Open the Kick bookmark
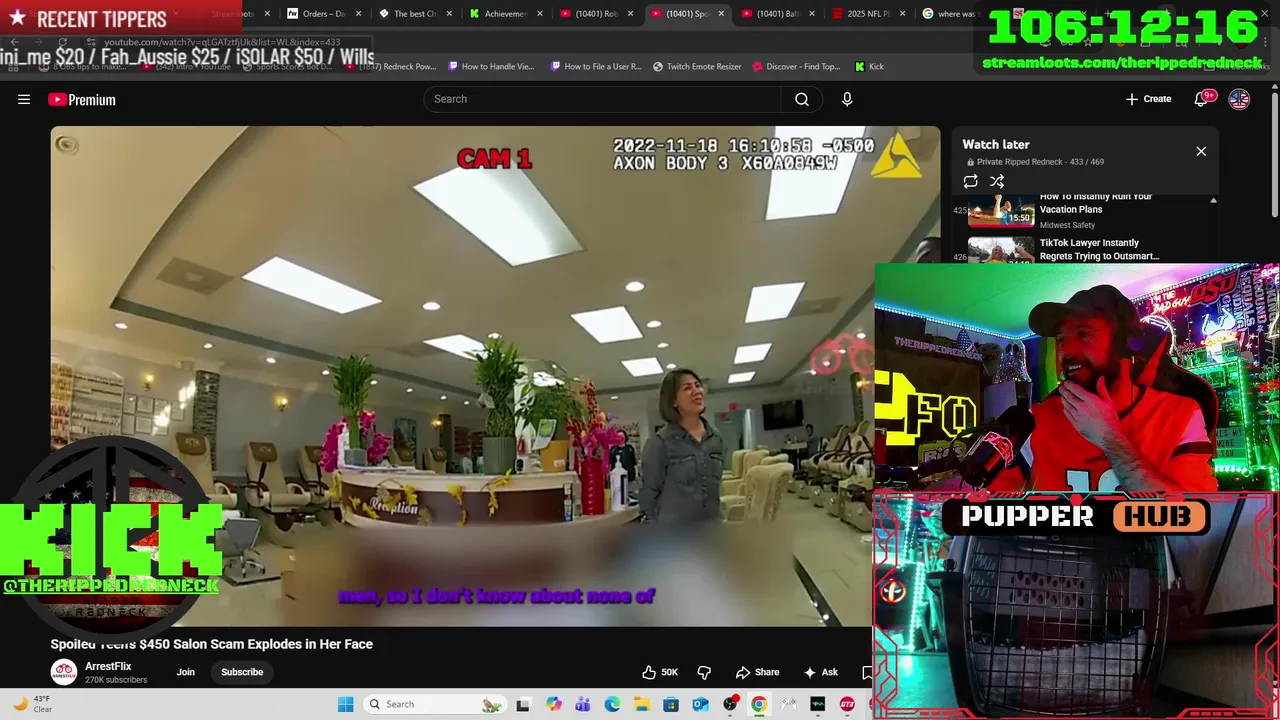Screen dimensions: 1280x720 [x=869, y=66]
